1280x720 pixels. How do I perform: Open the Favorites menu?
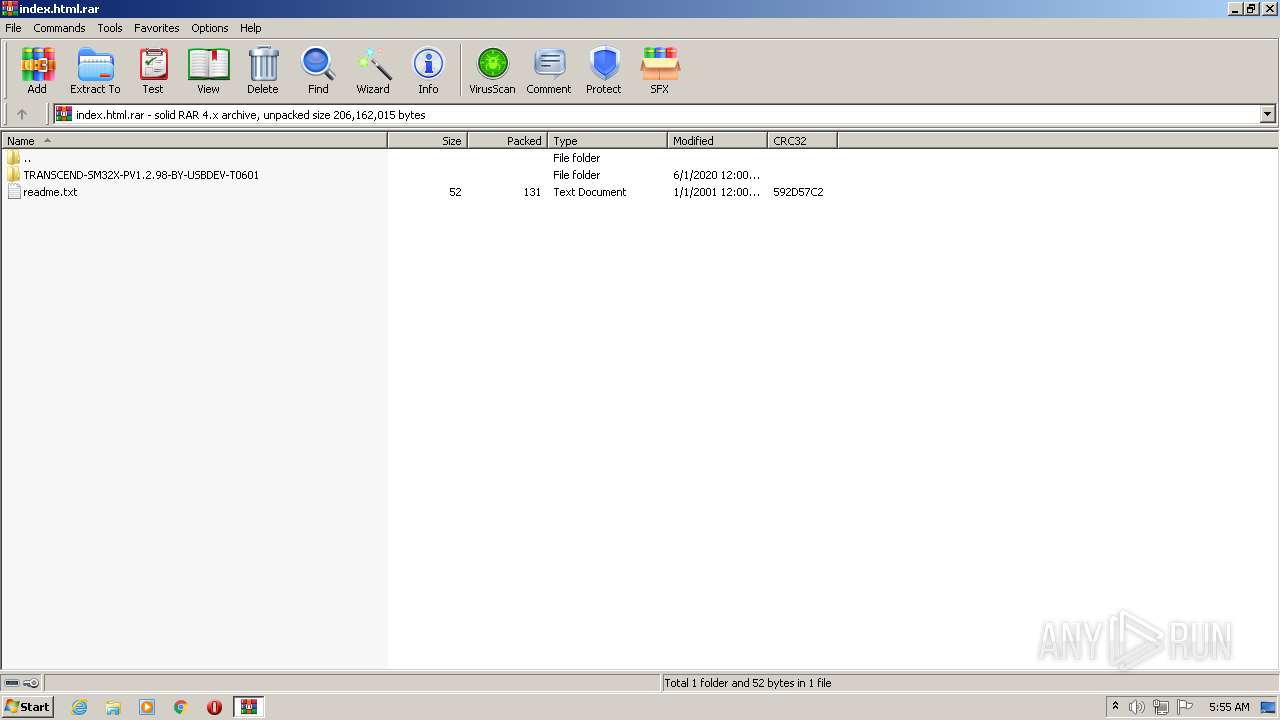[x=157, y=28]
